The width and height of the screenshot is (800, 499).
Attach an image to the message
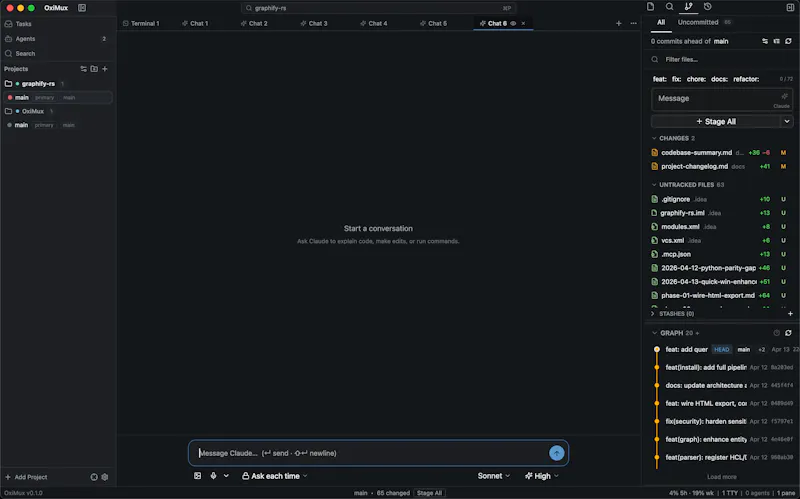pos(197,476)
